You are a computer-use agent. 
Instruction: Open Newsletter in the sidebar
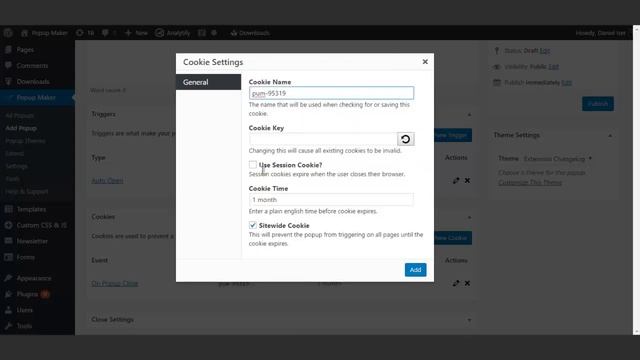click(x=32, y=241)
